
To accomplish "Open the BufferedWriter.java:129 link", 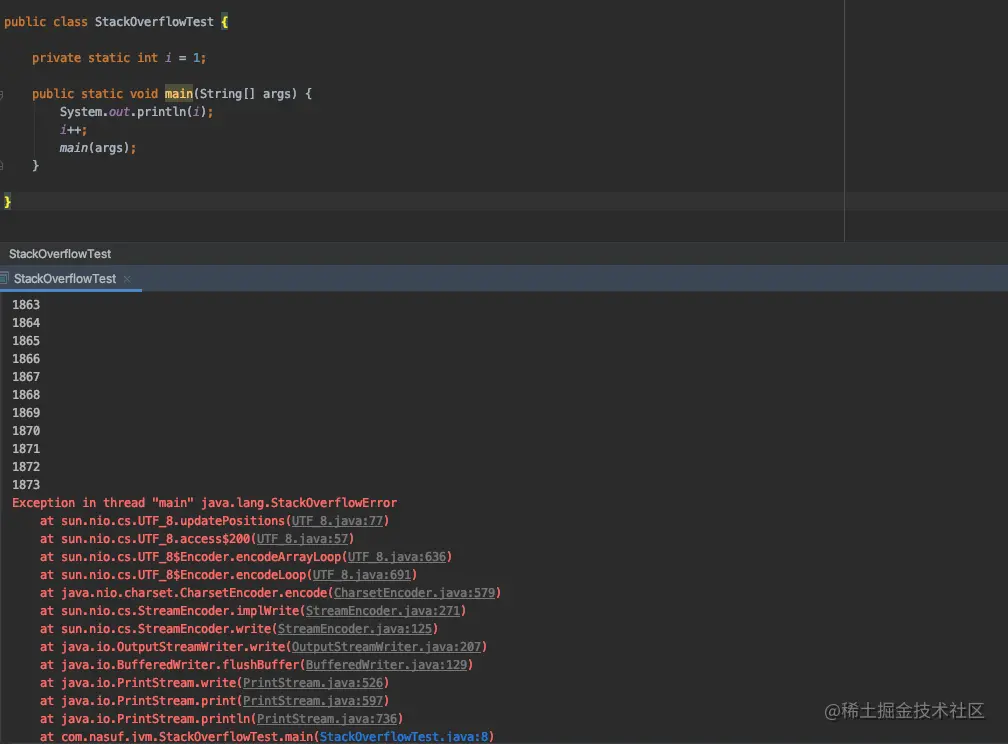I will 386,665.
